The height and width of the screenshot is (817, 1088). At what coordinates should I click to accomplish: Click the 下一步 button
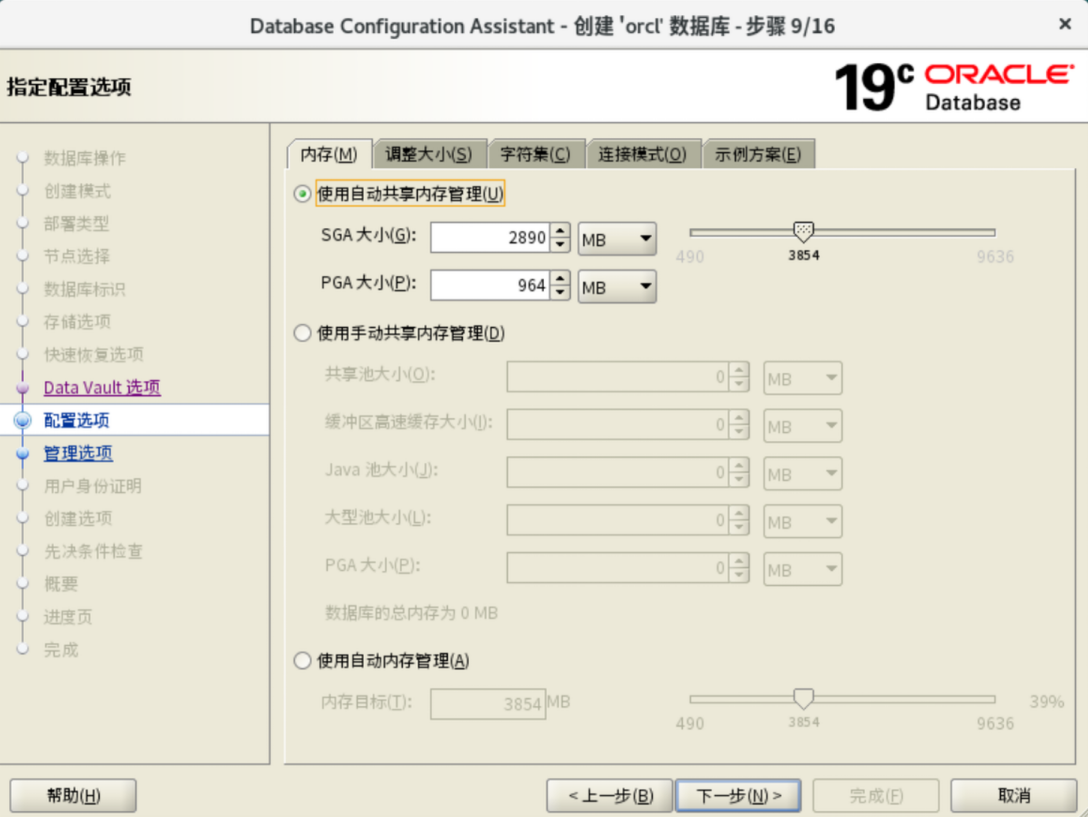738,796
